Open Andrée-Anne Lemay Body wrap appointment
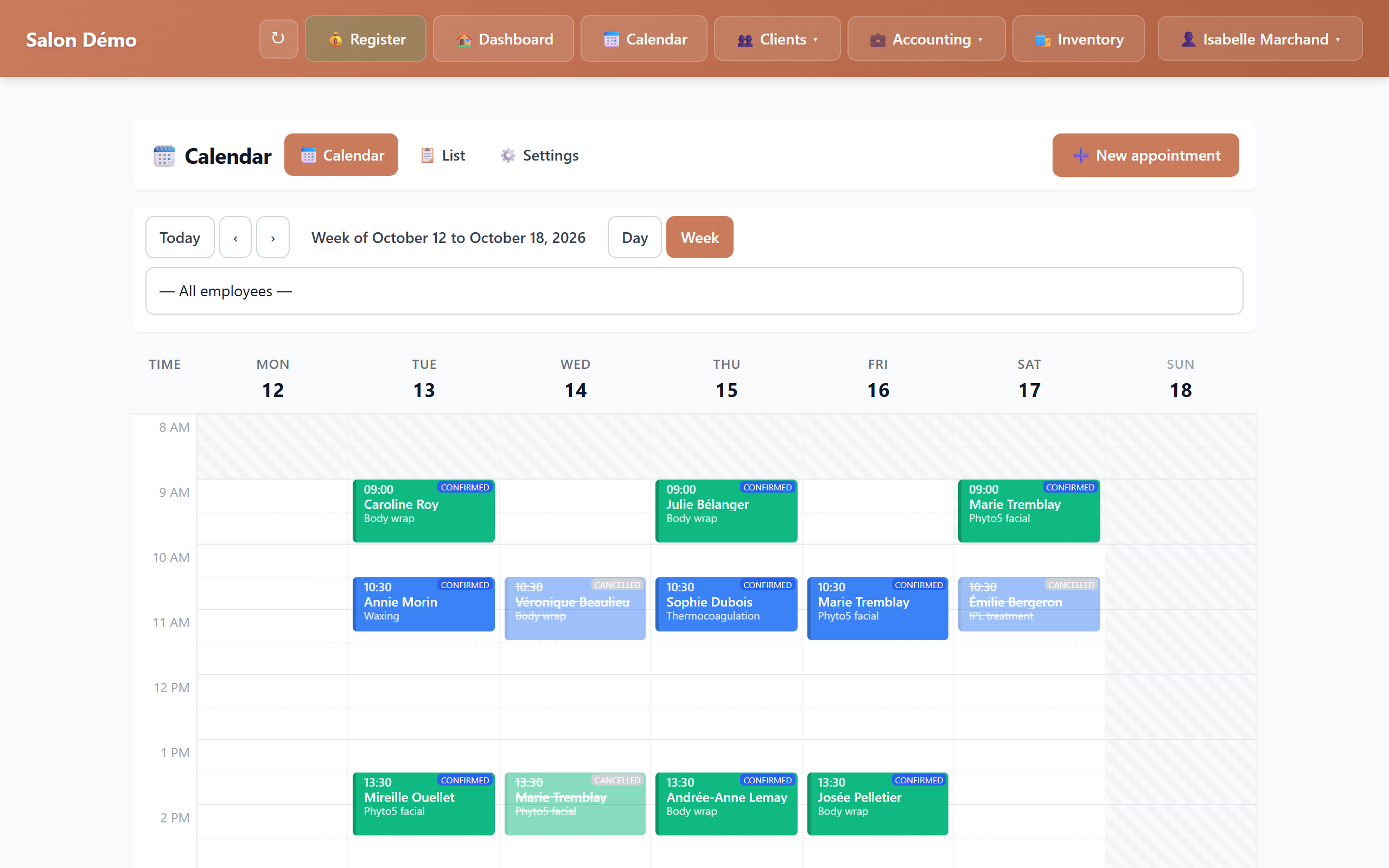The image size is (1389, 868). click(x=726, y=803)
